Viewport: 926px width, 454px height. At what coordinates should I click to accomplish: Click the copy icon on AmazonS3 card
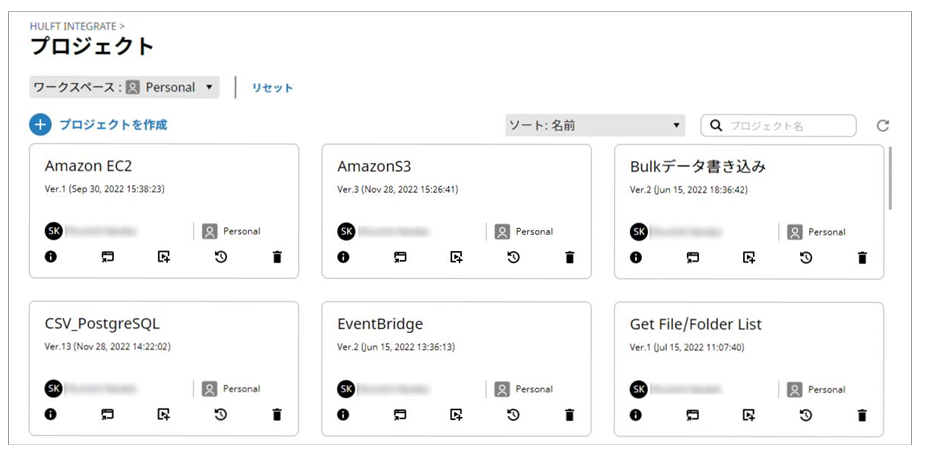tap(456, 257)
